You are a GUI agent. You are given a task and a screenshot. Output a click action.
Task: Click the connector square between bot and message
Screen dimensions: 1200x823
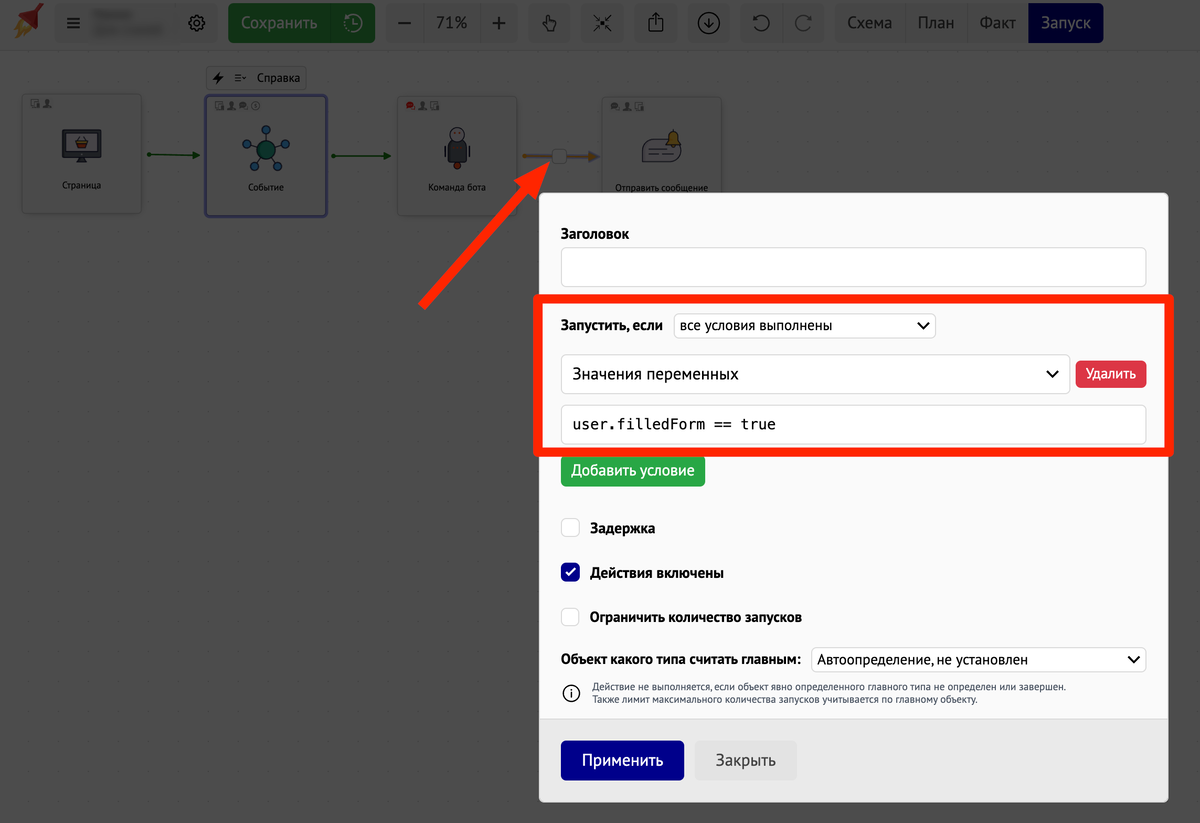coord(560,156)
